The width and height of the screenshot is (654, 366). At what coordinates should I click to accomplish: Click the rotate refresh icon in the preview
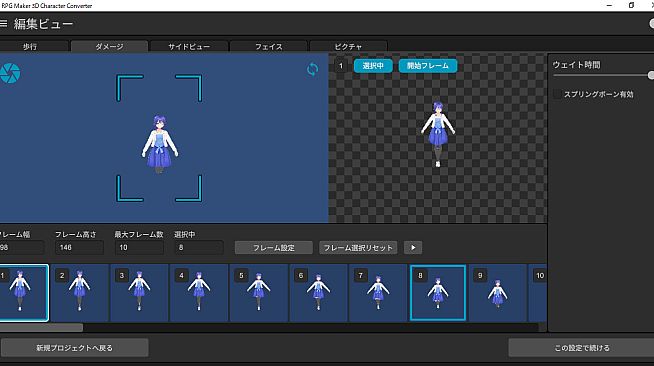[312, 69]
